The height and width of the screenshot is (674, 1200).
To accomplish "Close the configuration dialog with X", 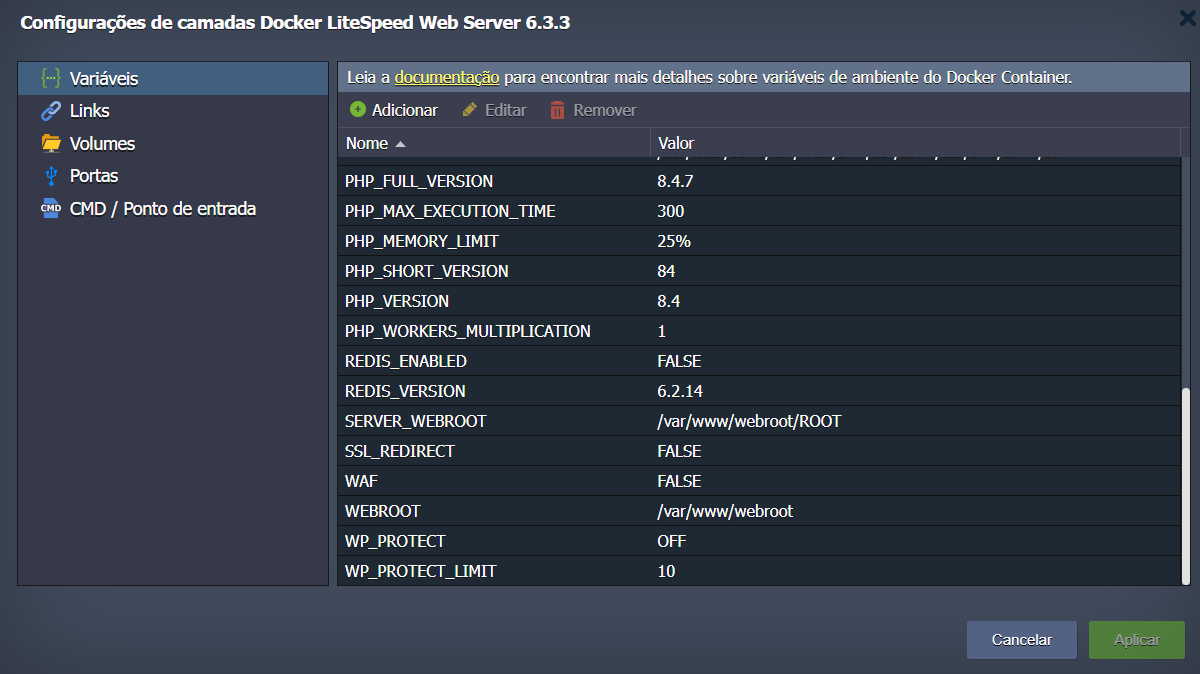I will click(x=1185, y=17).
